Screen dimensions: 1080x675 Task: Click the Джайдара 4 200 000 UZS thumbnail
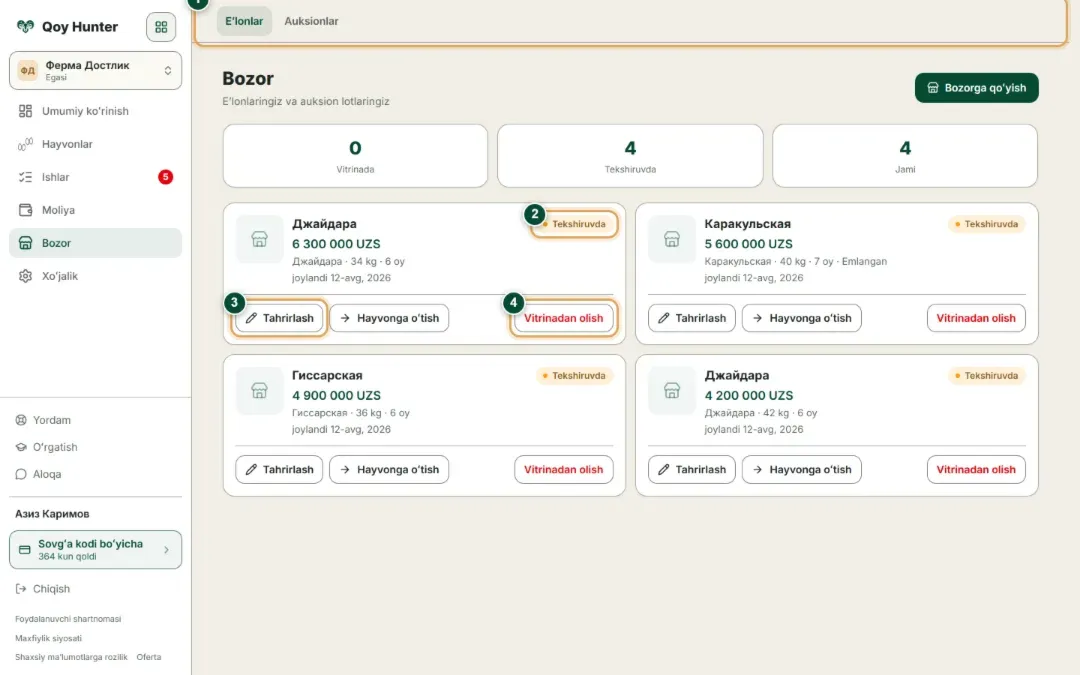click(672, 391)
